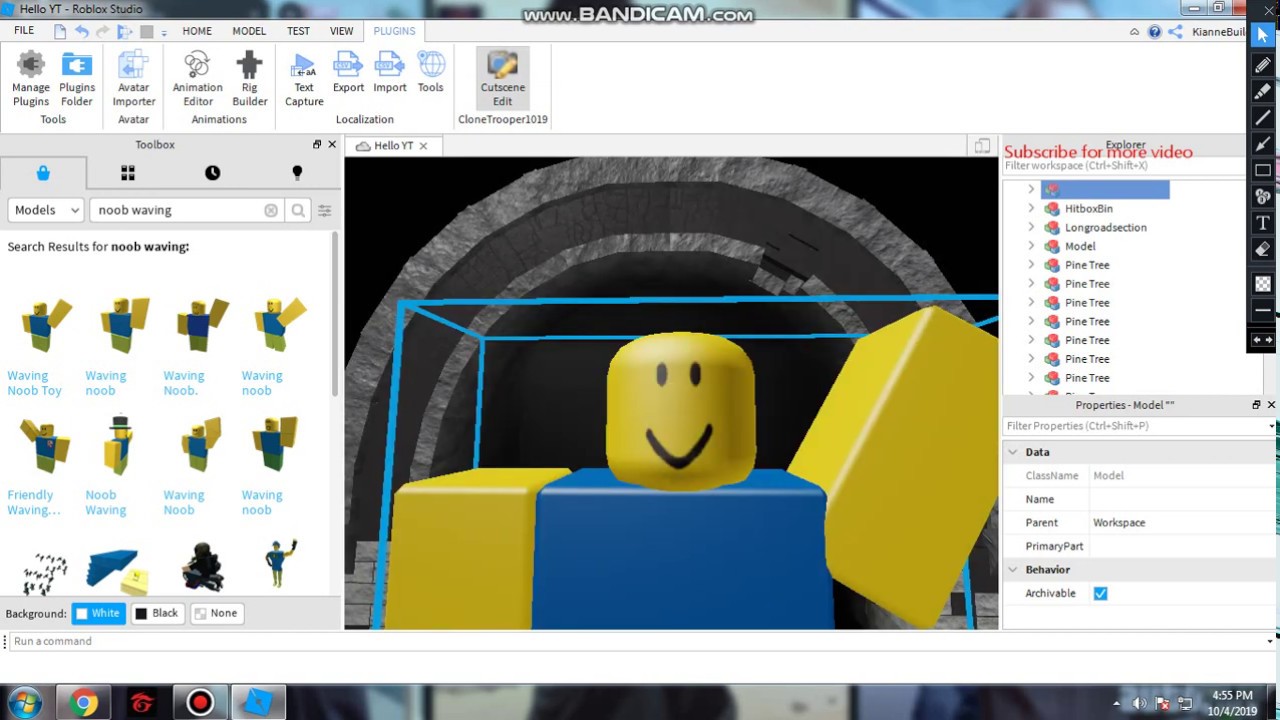1280x720 pixels.
Task: Open the Waving Noob Toy link
Action: click(34, 383)
